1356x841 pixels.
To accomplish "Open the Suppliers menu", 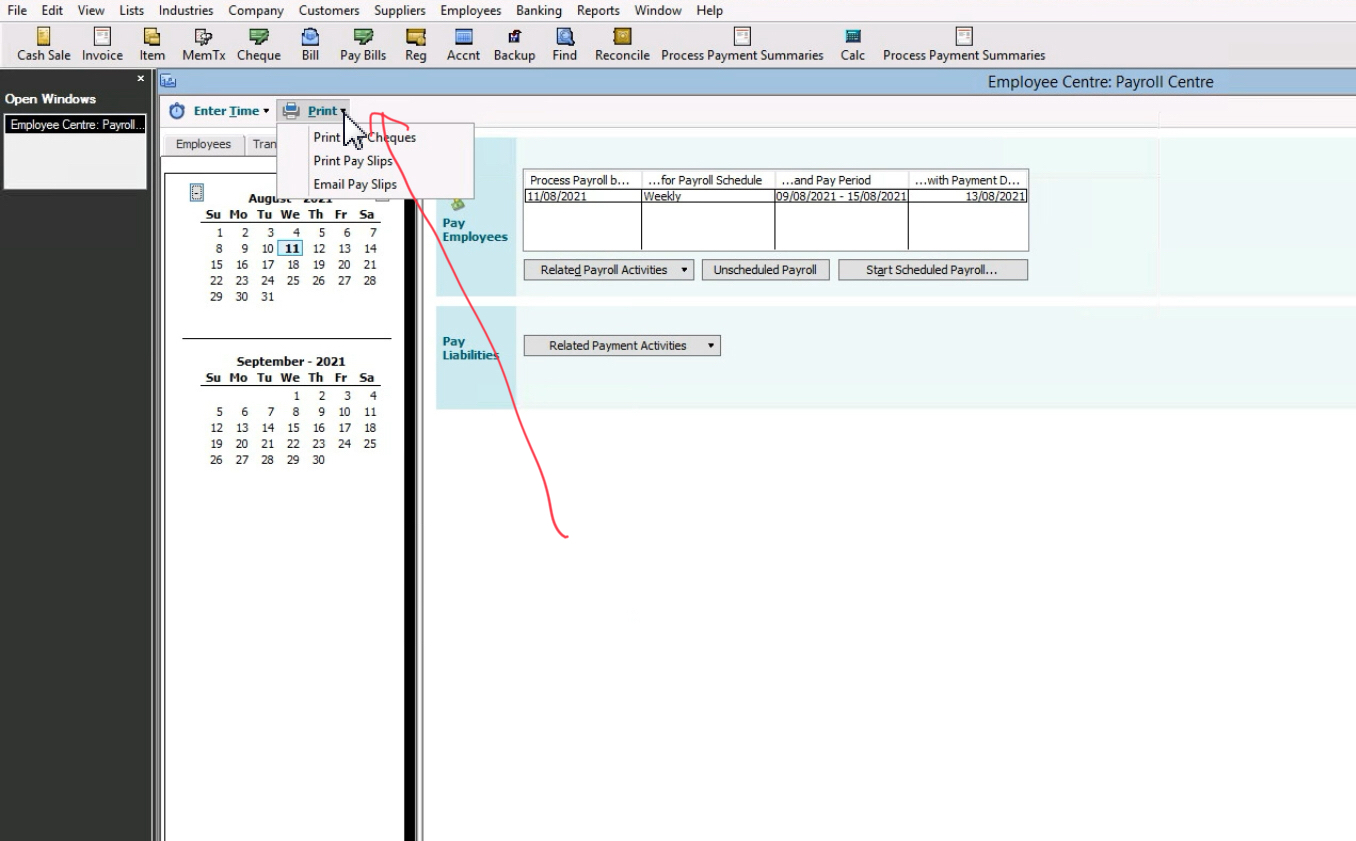I will [x=400, y=10].
